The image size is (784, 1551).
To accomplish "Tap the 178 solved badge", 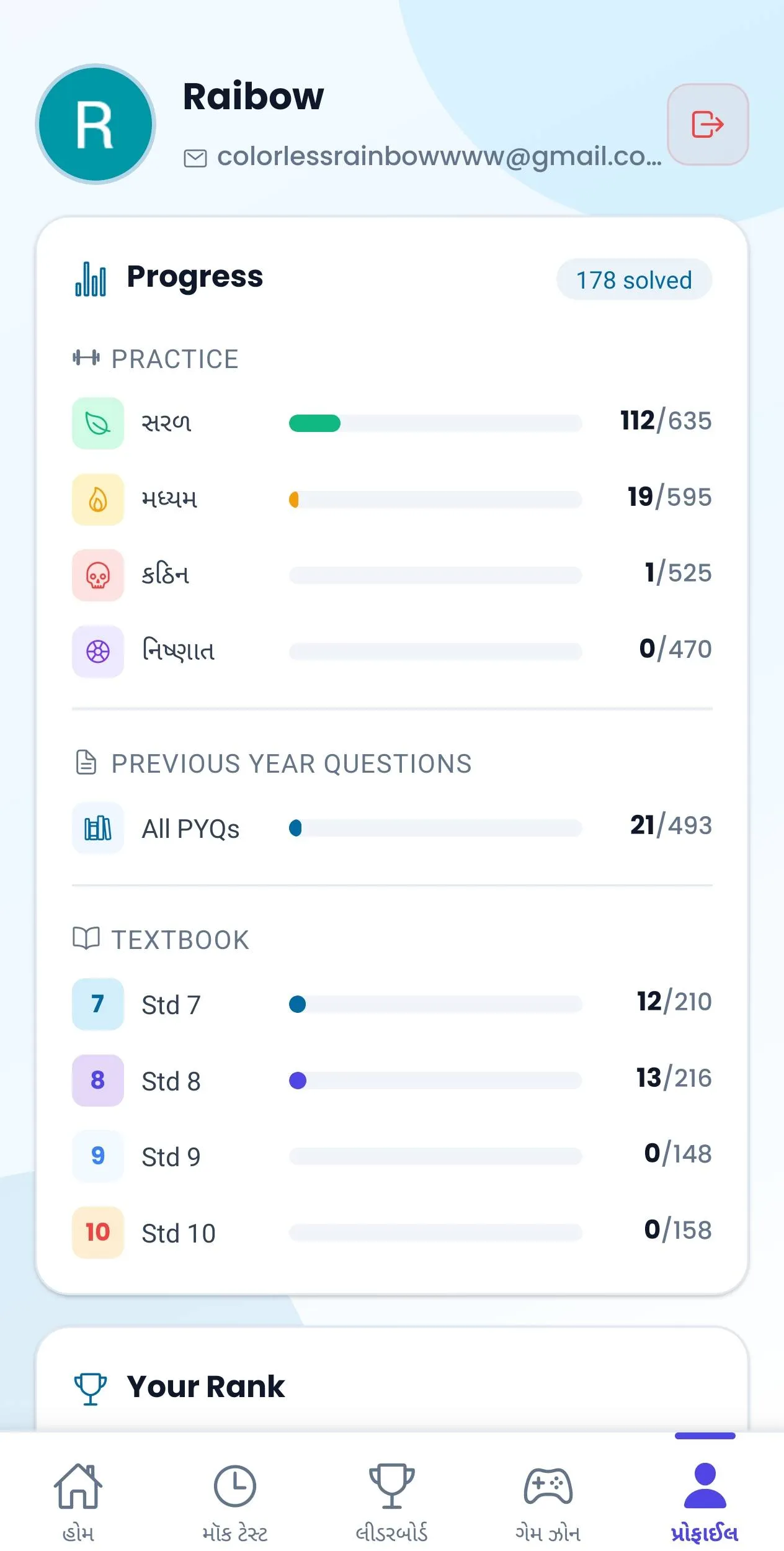I will pyautogui.click(x=634, y=280).
